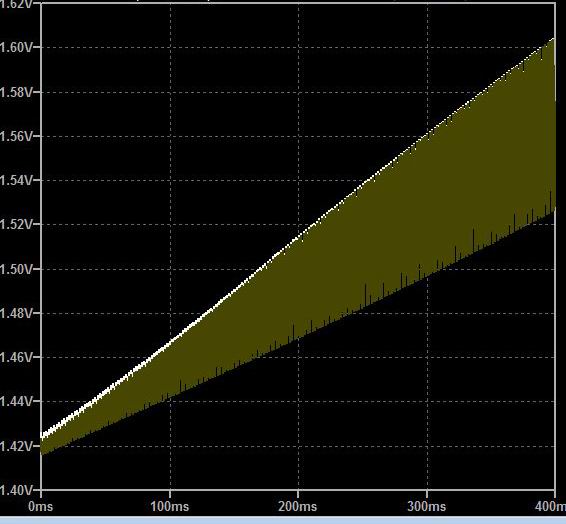Screen dimensions: 566x524
Task: Select the 1.50V vertical axis label
Action: 16,269
